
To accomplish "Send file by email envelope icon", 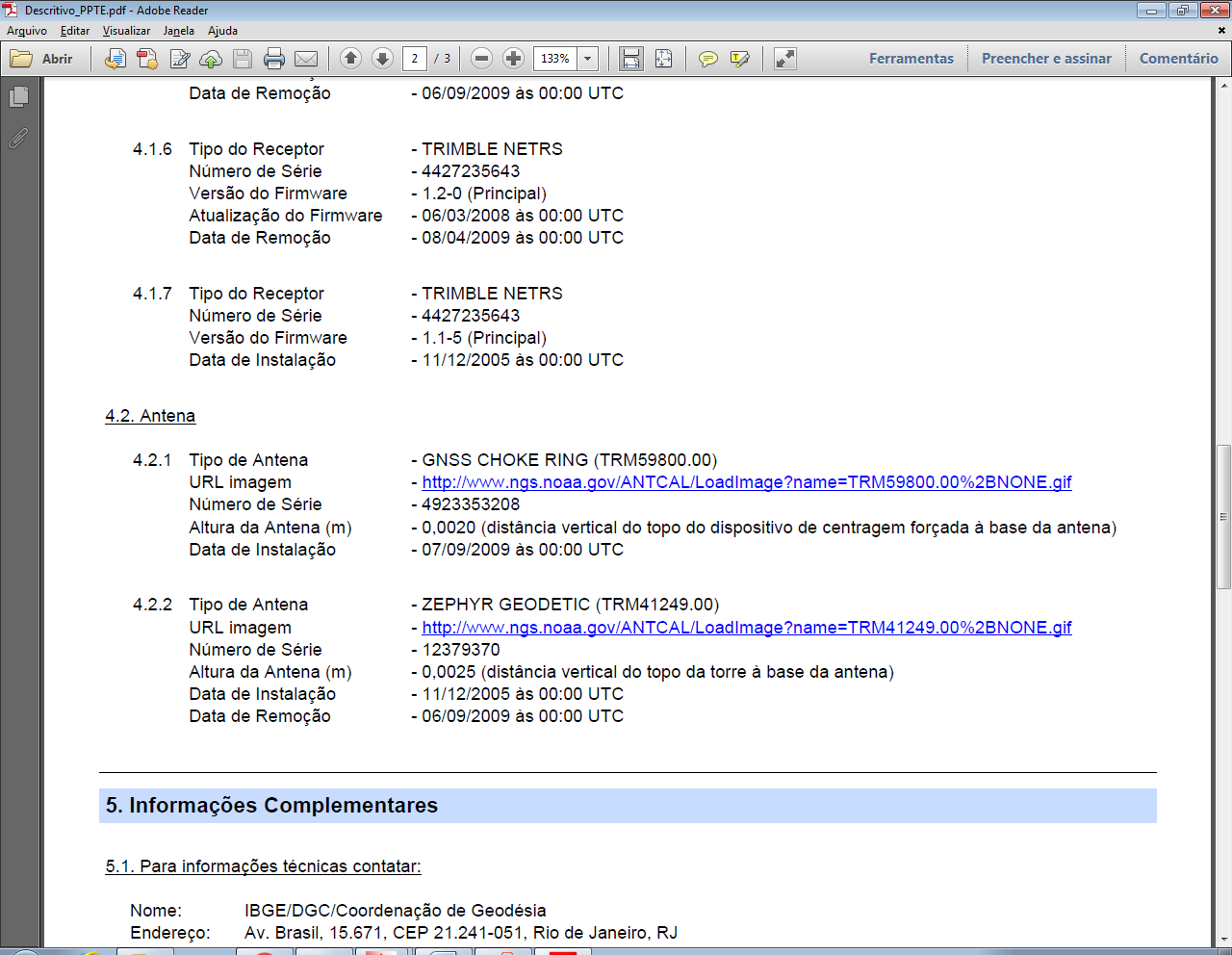I will (x=306, y=59).
